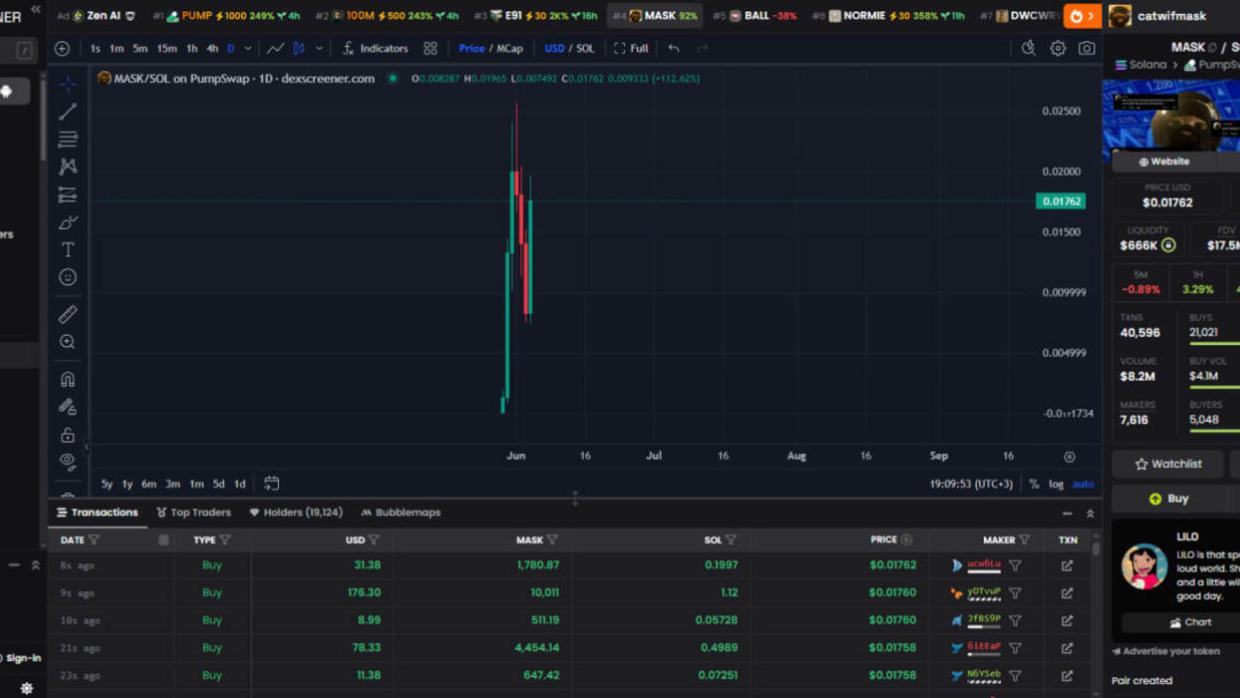Click the candlestick chart style icon
This screenshot has height=698, width=1240.
(299, 48)
